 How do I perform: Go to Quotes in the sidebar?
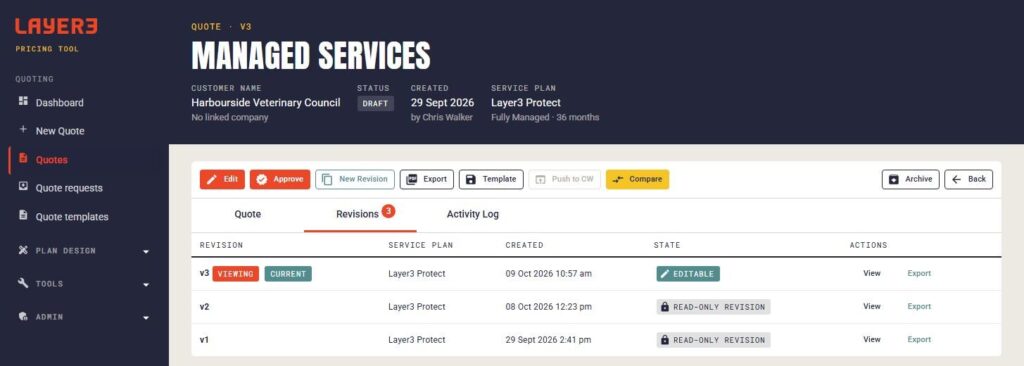[x=52, y=159]
